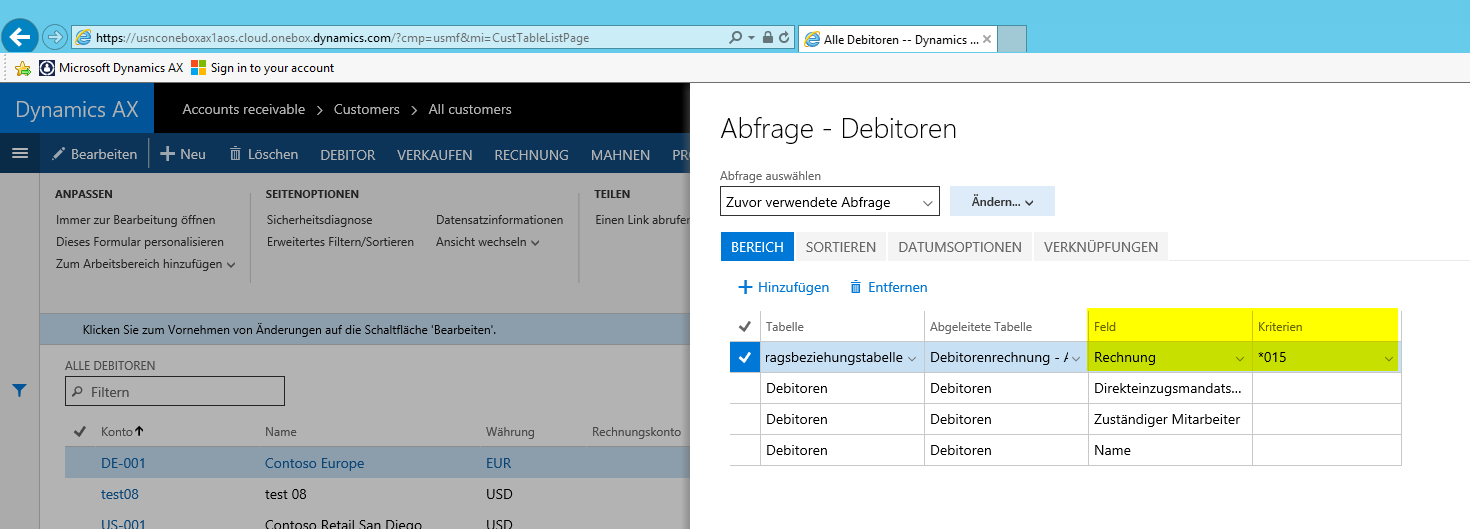
Task: Click the Bearbeiten pencil edit button
Action: pos(95,154)
